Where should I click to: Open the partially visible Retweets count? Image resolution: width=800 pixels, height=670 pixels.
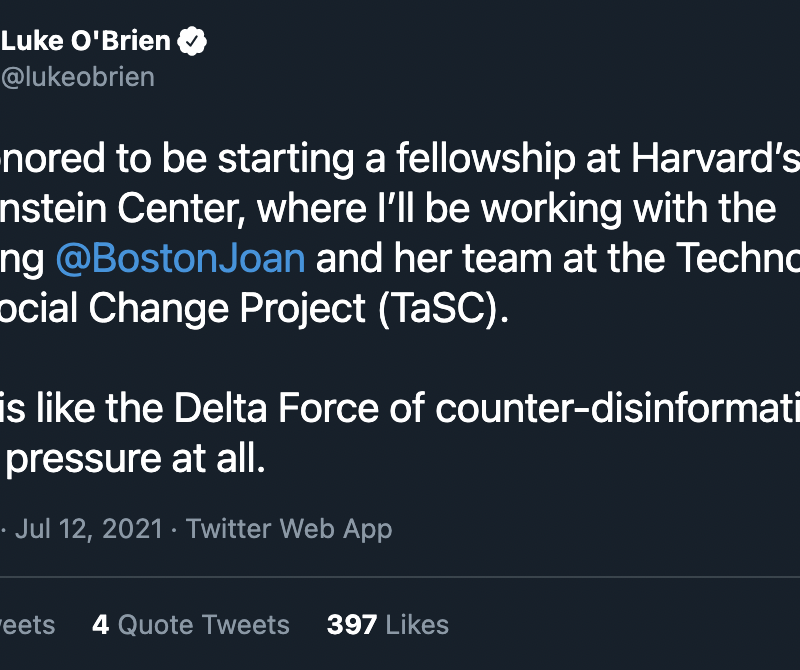coord(27,625)
